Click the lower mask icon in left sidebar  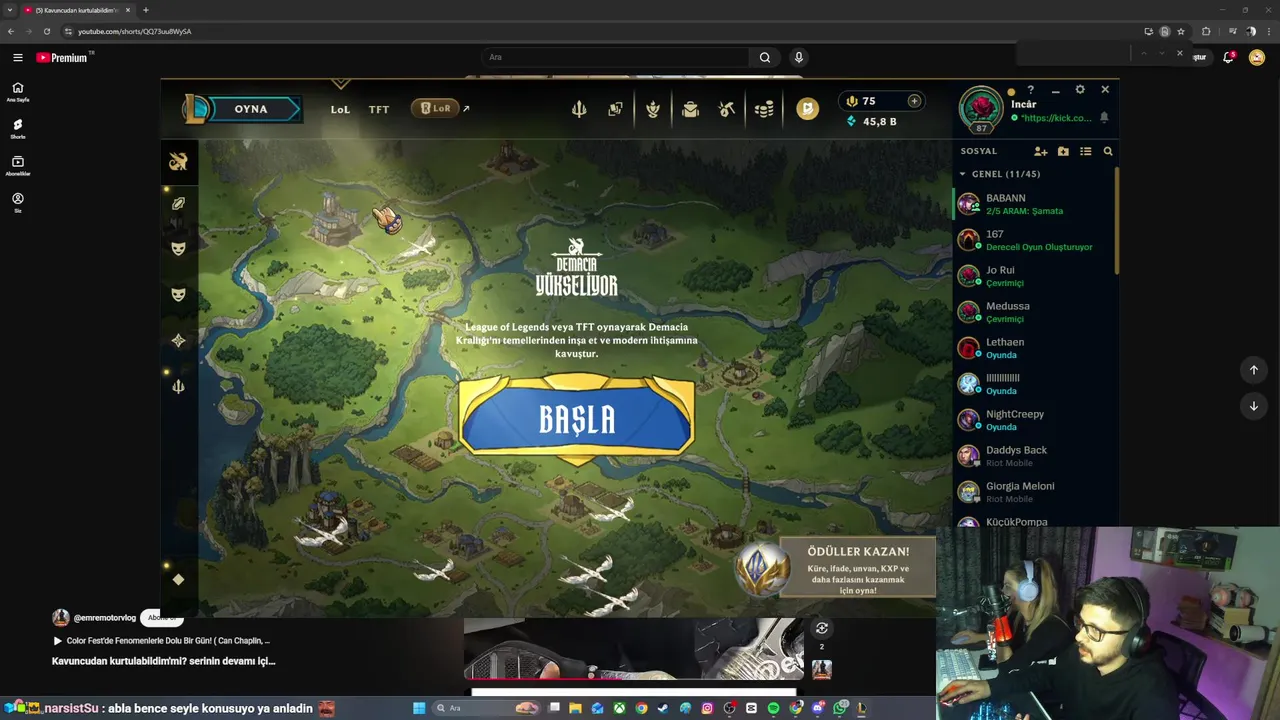[179, 295]
